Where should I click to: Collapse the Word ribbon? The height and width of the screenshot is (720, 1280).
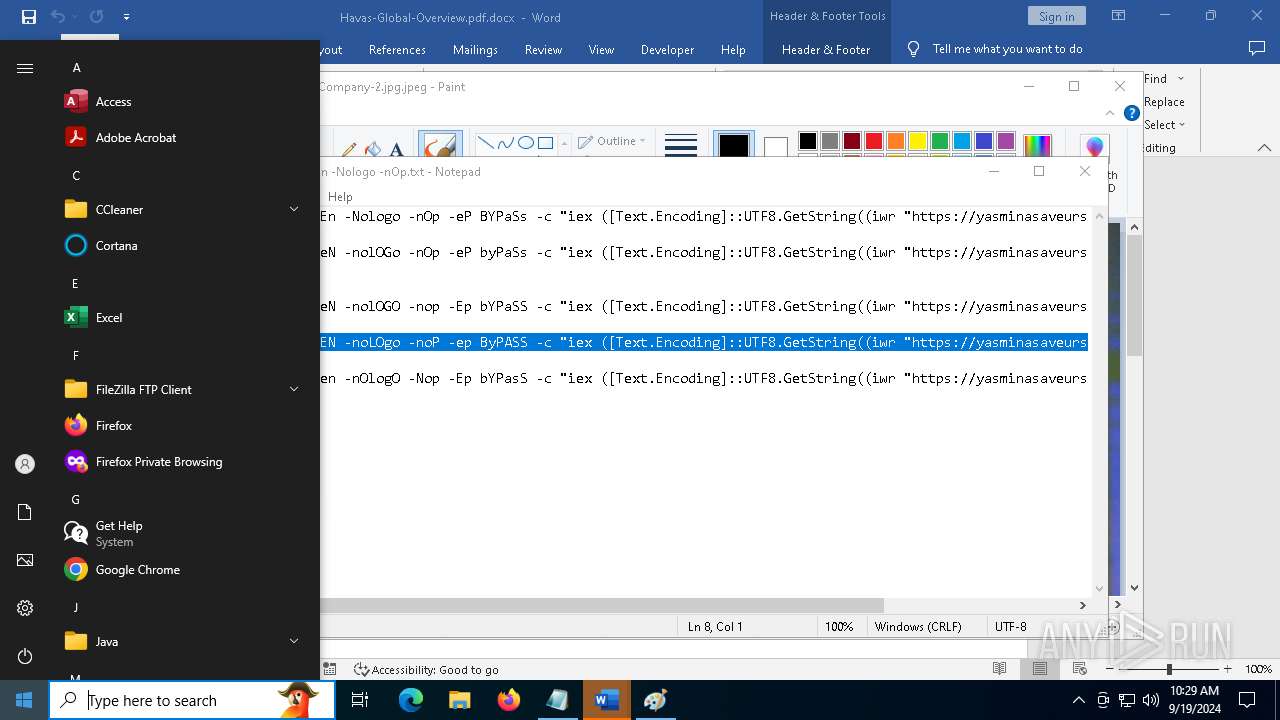[1264, 148]
